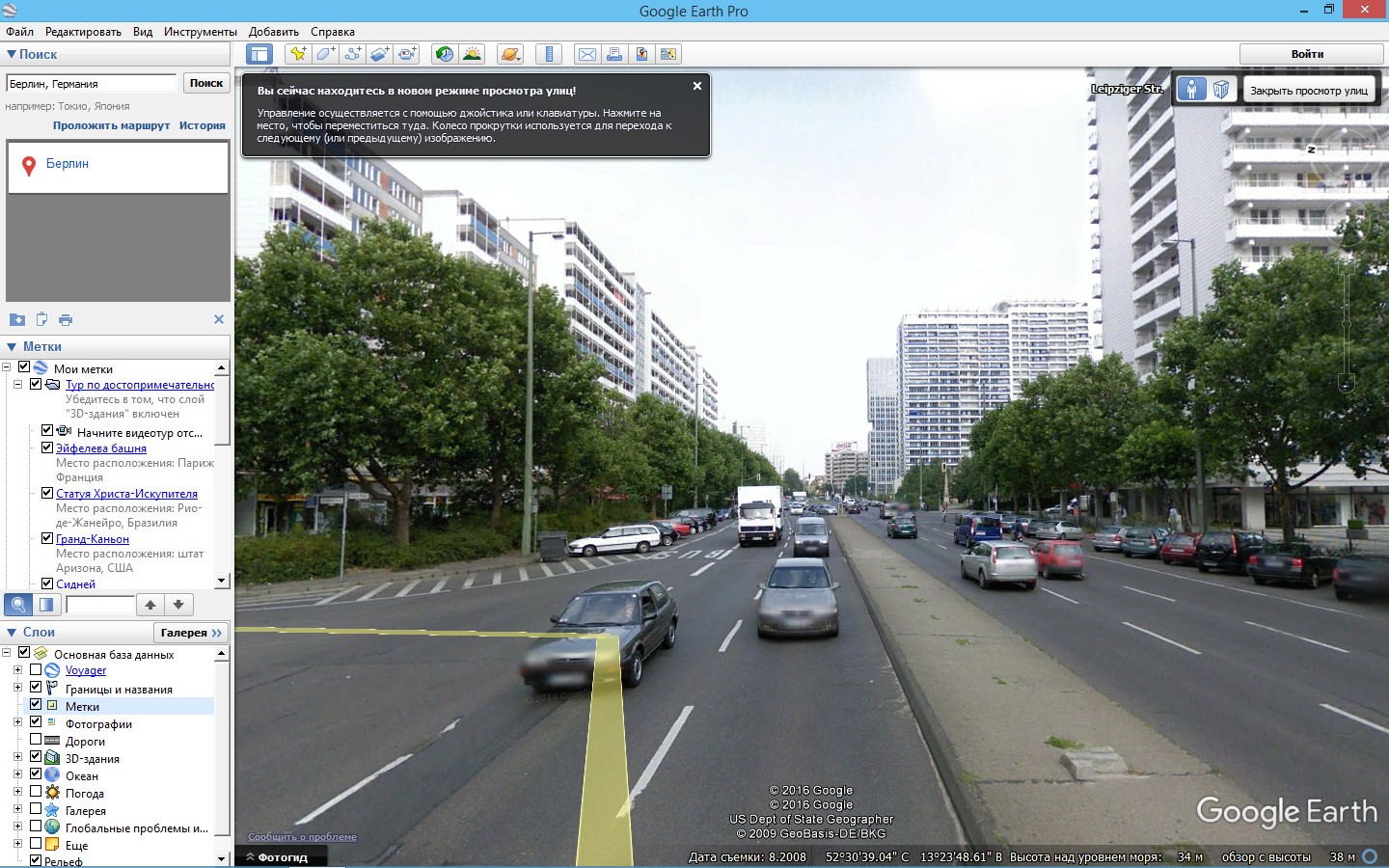Open the ruler measuring tool
1389x868 pixels.
tap(549, 54)
